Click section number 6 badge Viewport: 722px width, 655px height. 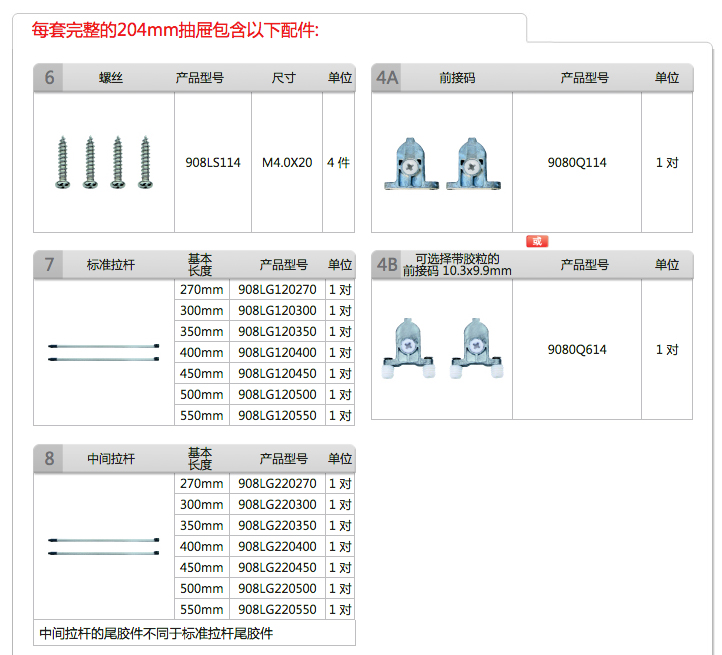tap(49, 78)
